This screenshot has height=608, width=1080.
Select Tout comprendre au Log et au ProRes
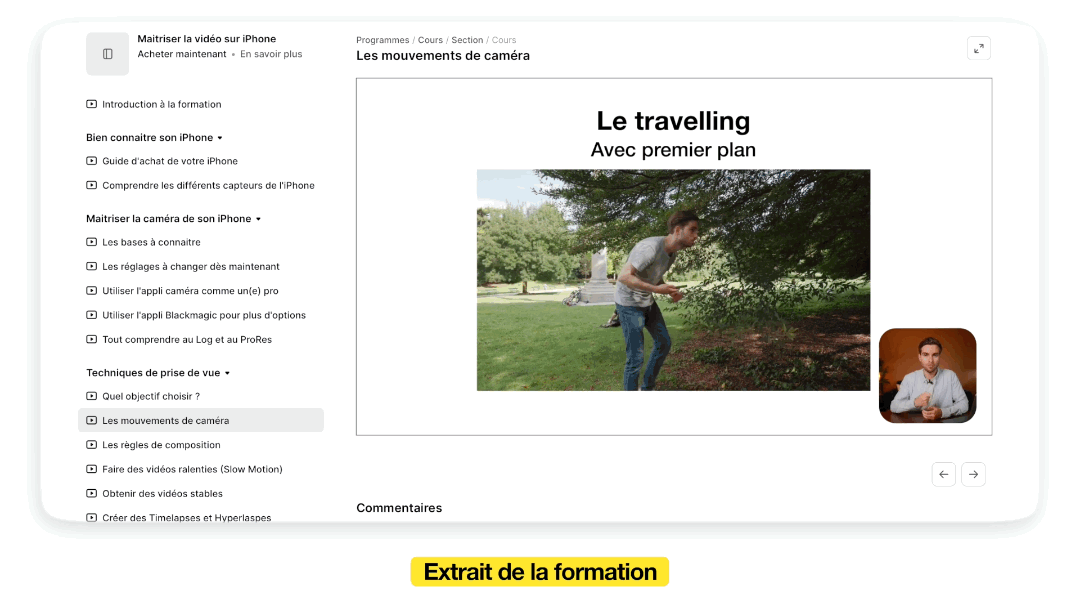[x=187, y=339]
